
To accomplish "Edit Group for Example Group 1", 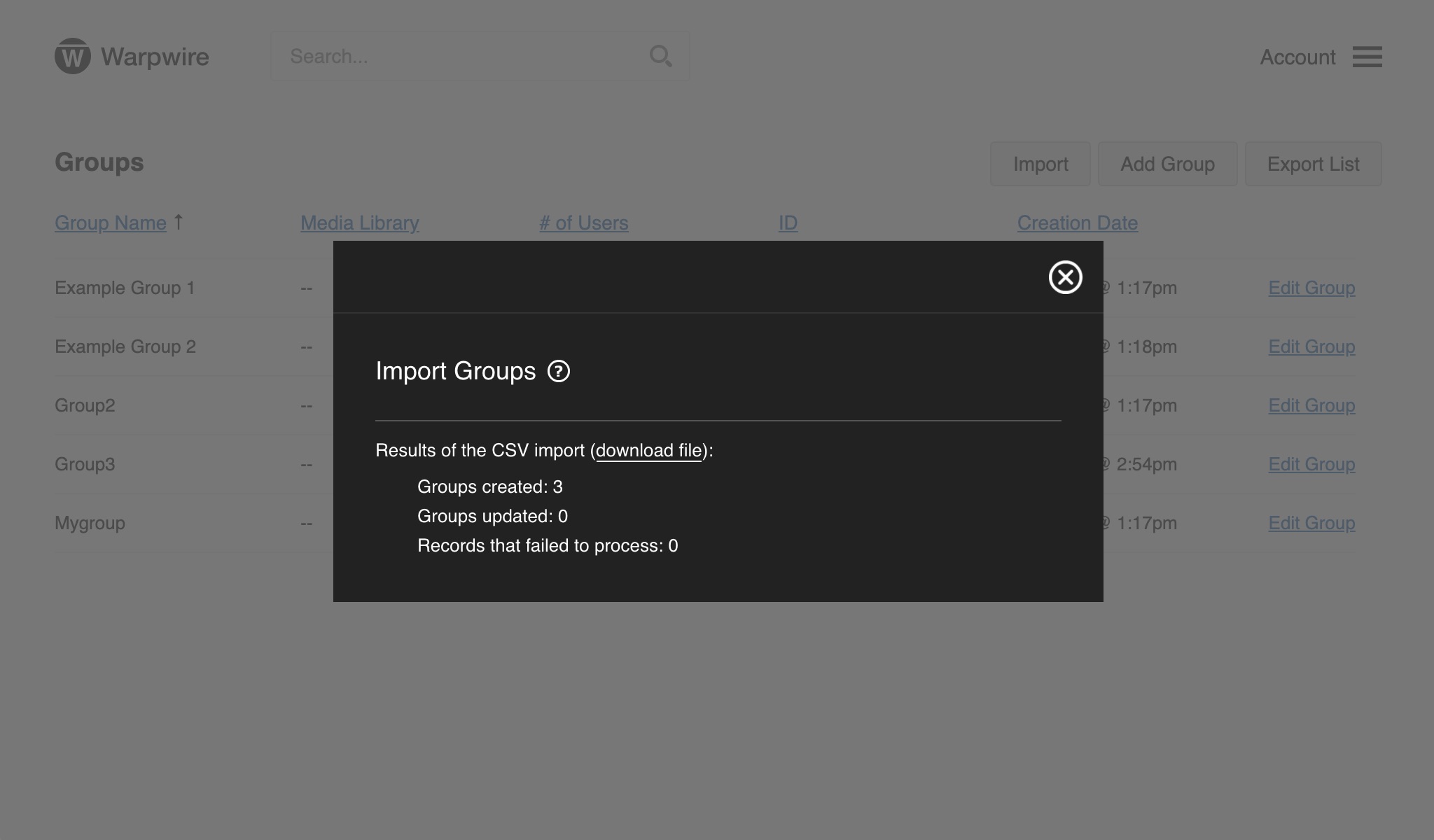I will 1311,288.
